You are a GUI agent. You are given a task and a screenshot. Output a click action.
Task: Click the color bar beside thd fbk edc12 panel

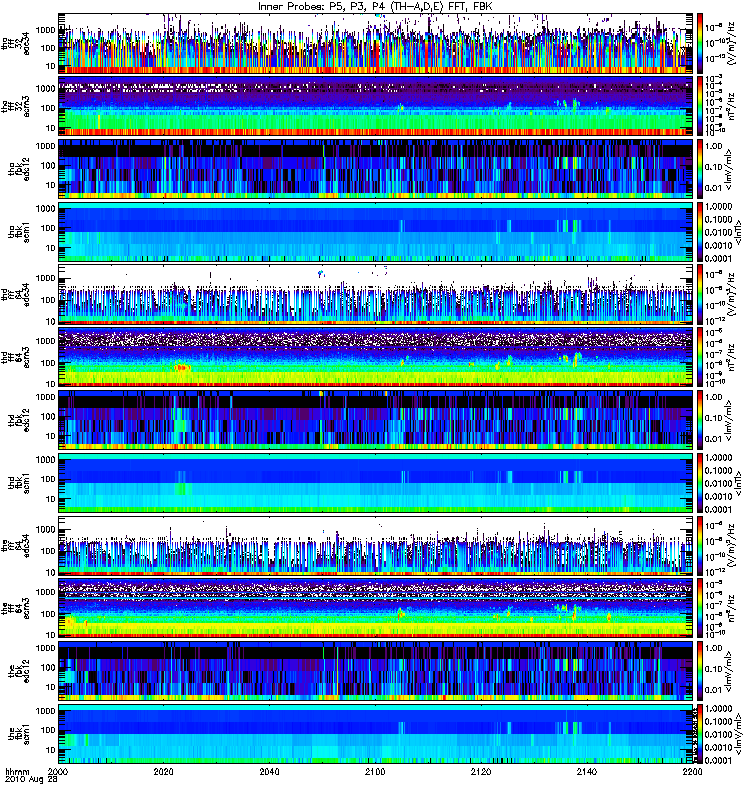click(701, 420)
